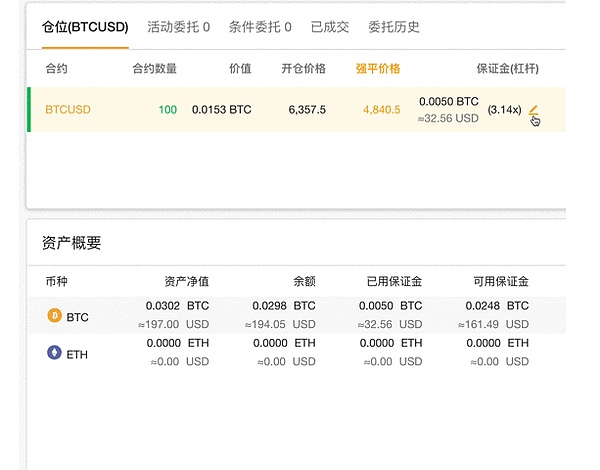Select the 已成交 tab
The height and width of the screenshot is (470, 600).
pos(330,27)
